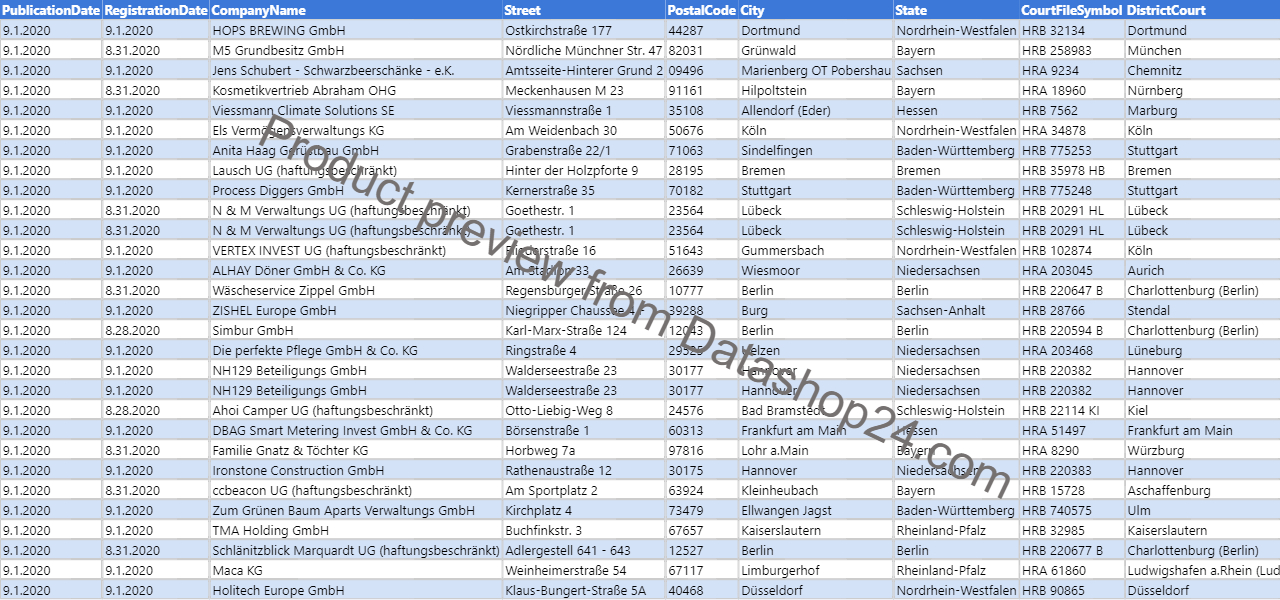Click city cell Allendorf (Eder)

816,110
